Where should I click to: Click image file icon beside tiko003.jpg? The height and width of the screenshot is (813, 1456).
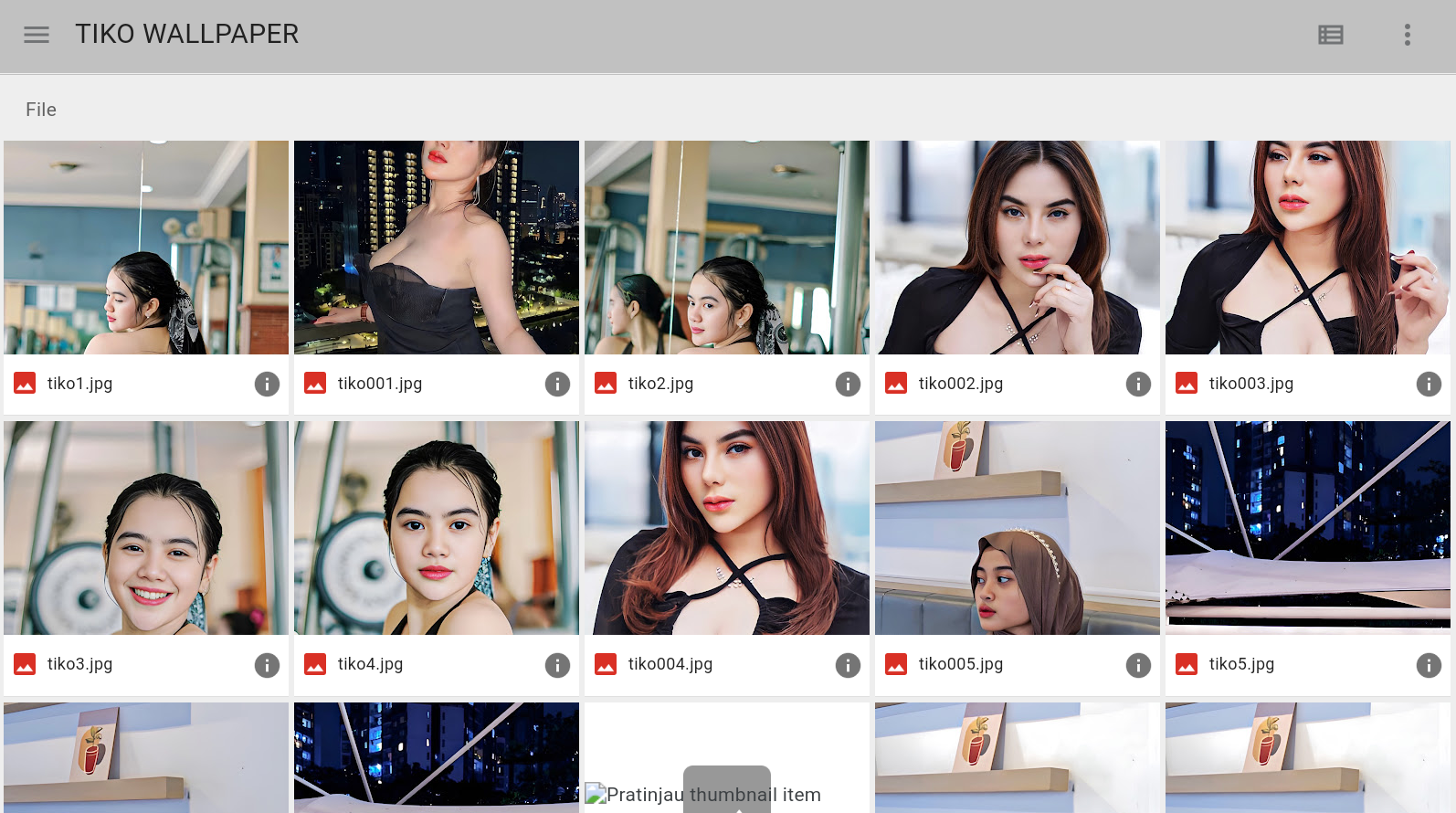pos(1187,384)
